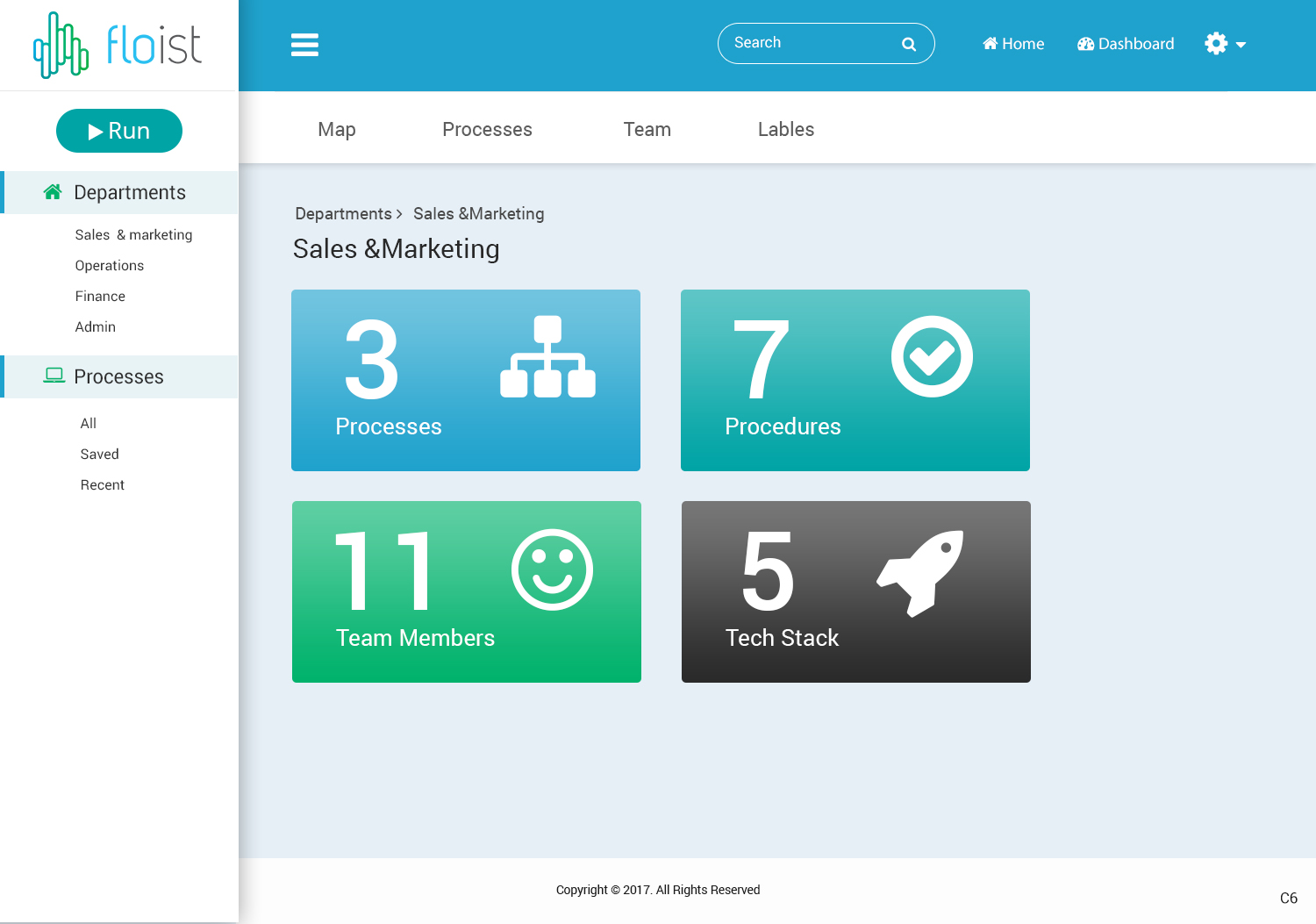Click the Tech Stack rocket card
The height and width of the screenshot is (924, 1316).
point(855,591)
